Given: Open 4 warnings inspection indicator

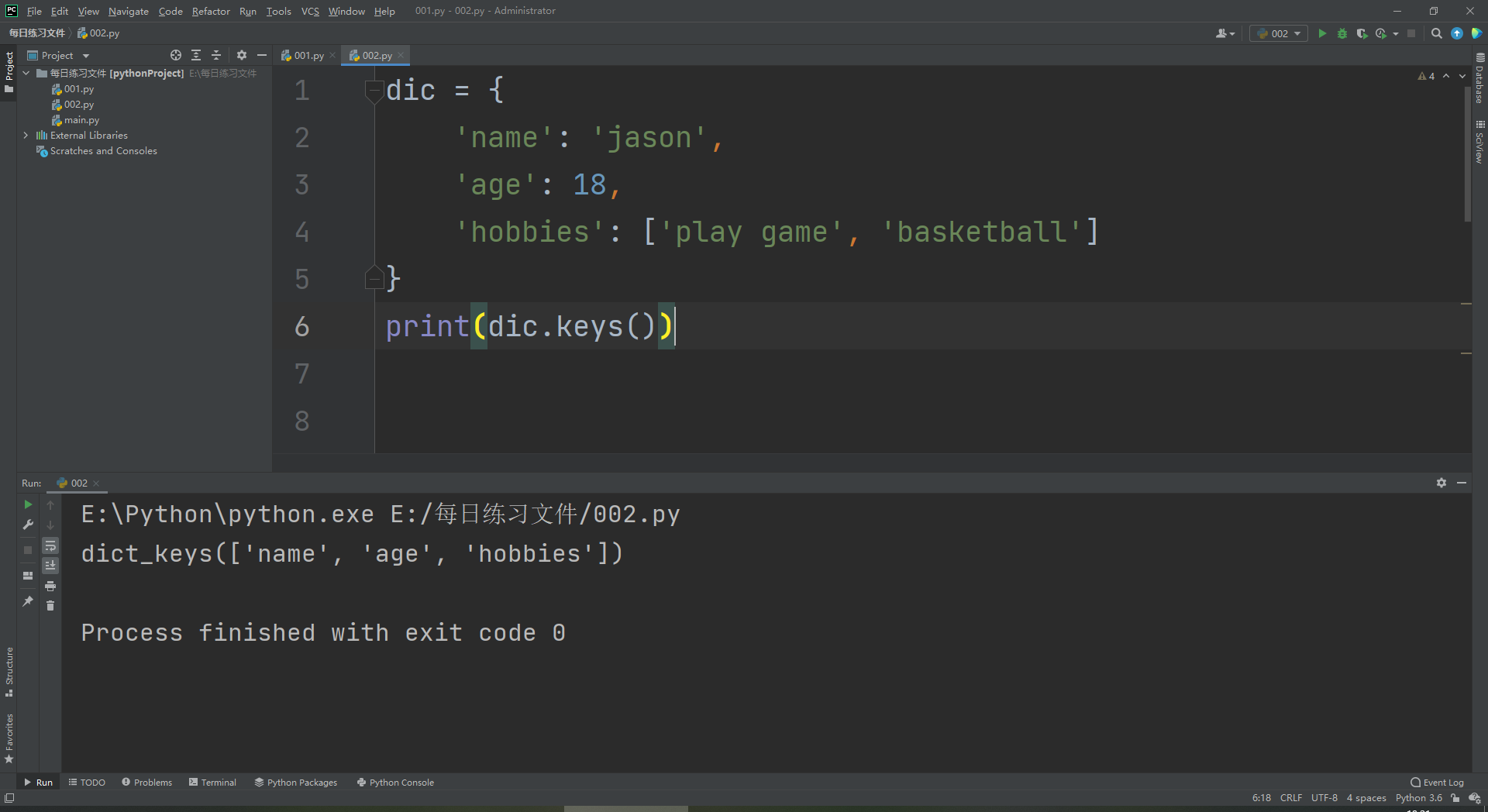Looking at the screenshot, I should pyautogui.click(x=1426, y=76).
